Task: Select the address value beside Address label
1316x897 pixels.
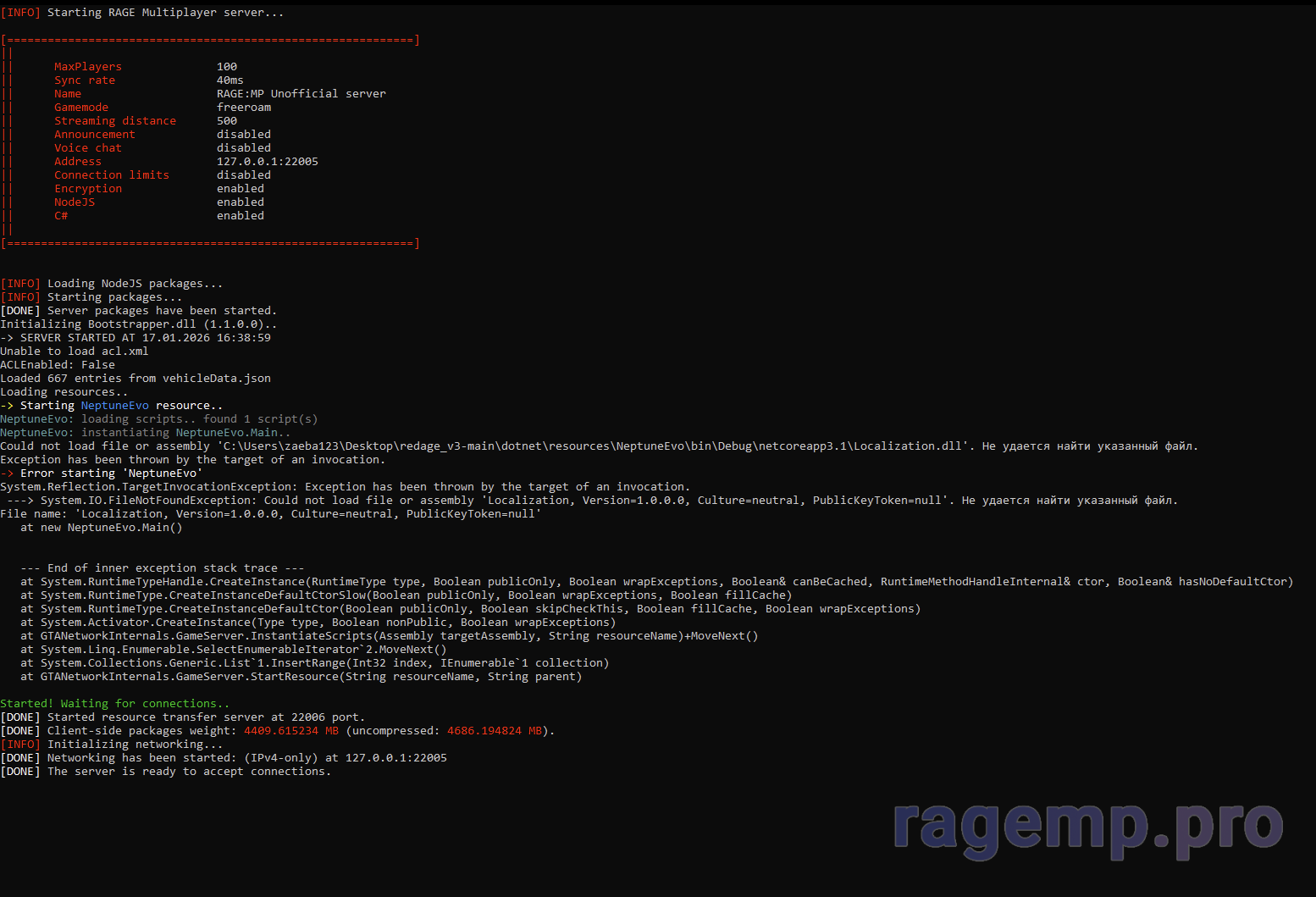Action: coord(267,162)
